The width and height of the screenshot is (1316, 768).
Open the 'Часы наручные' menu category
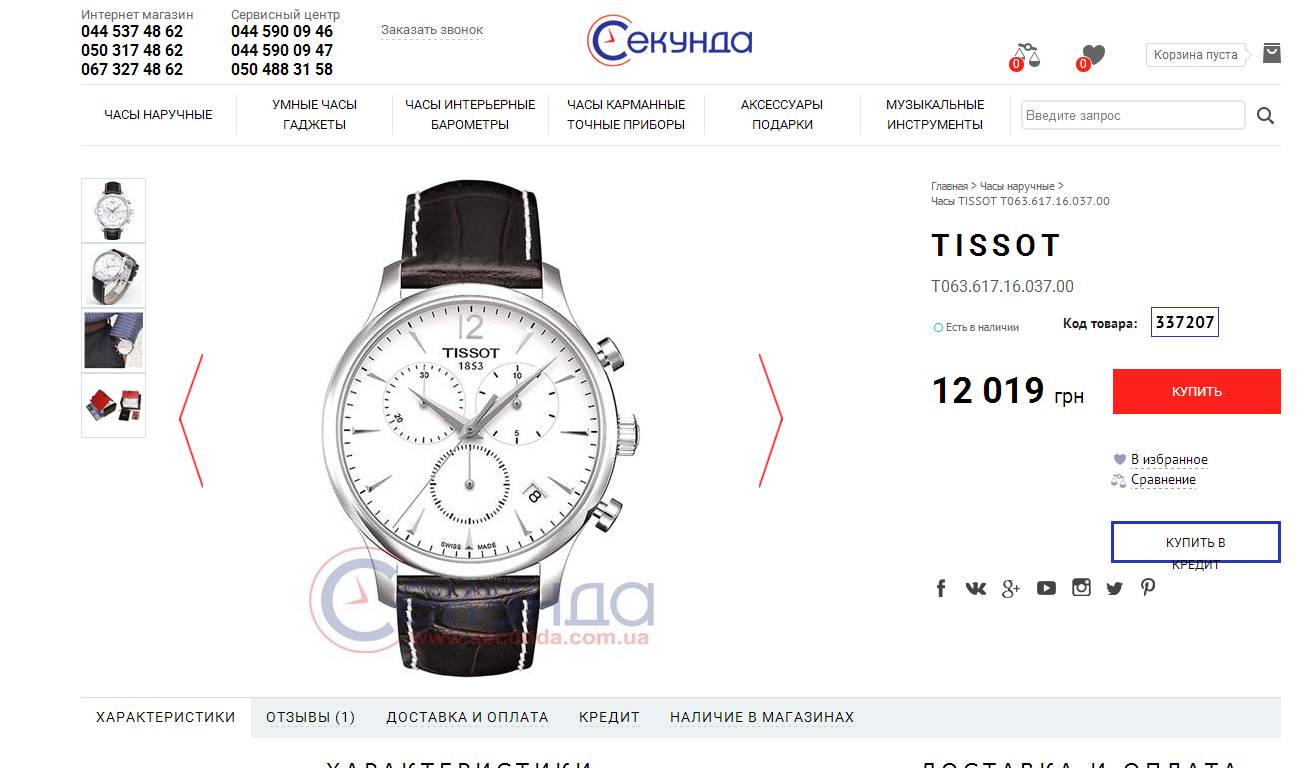pos(158,115)
